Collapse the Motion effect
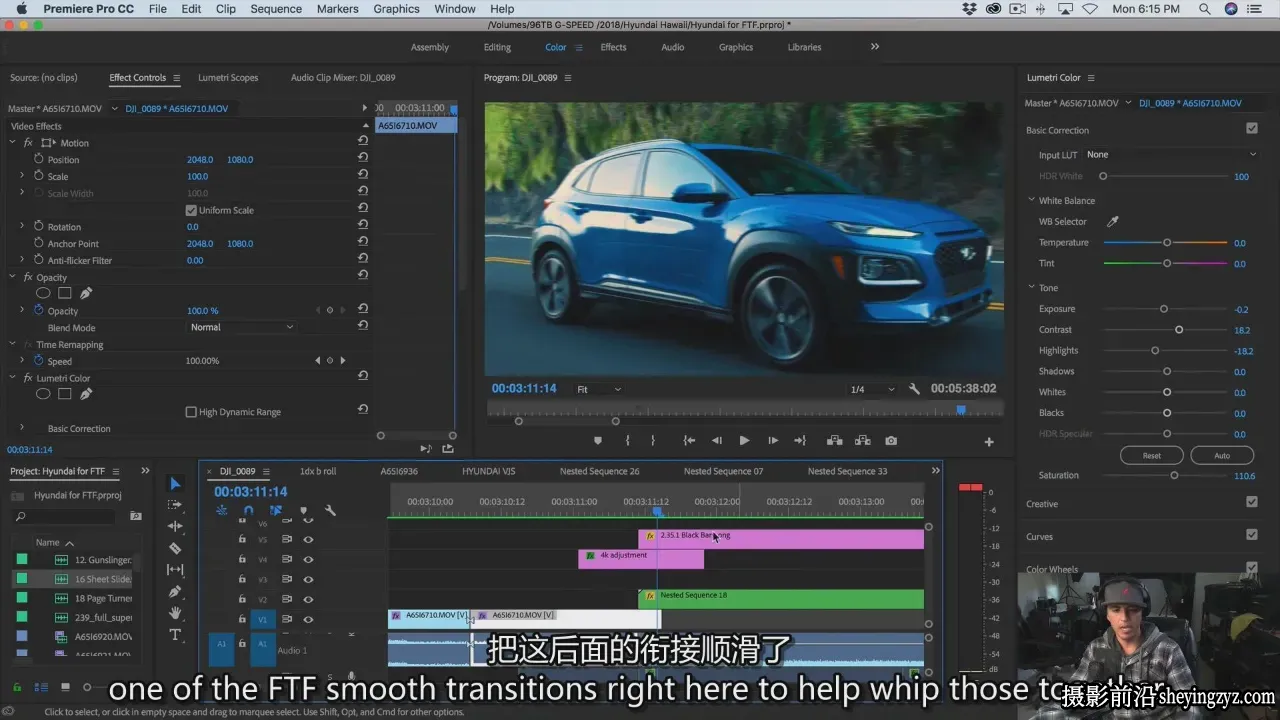Screen dimensions: 1280x720 coord(13,143)
